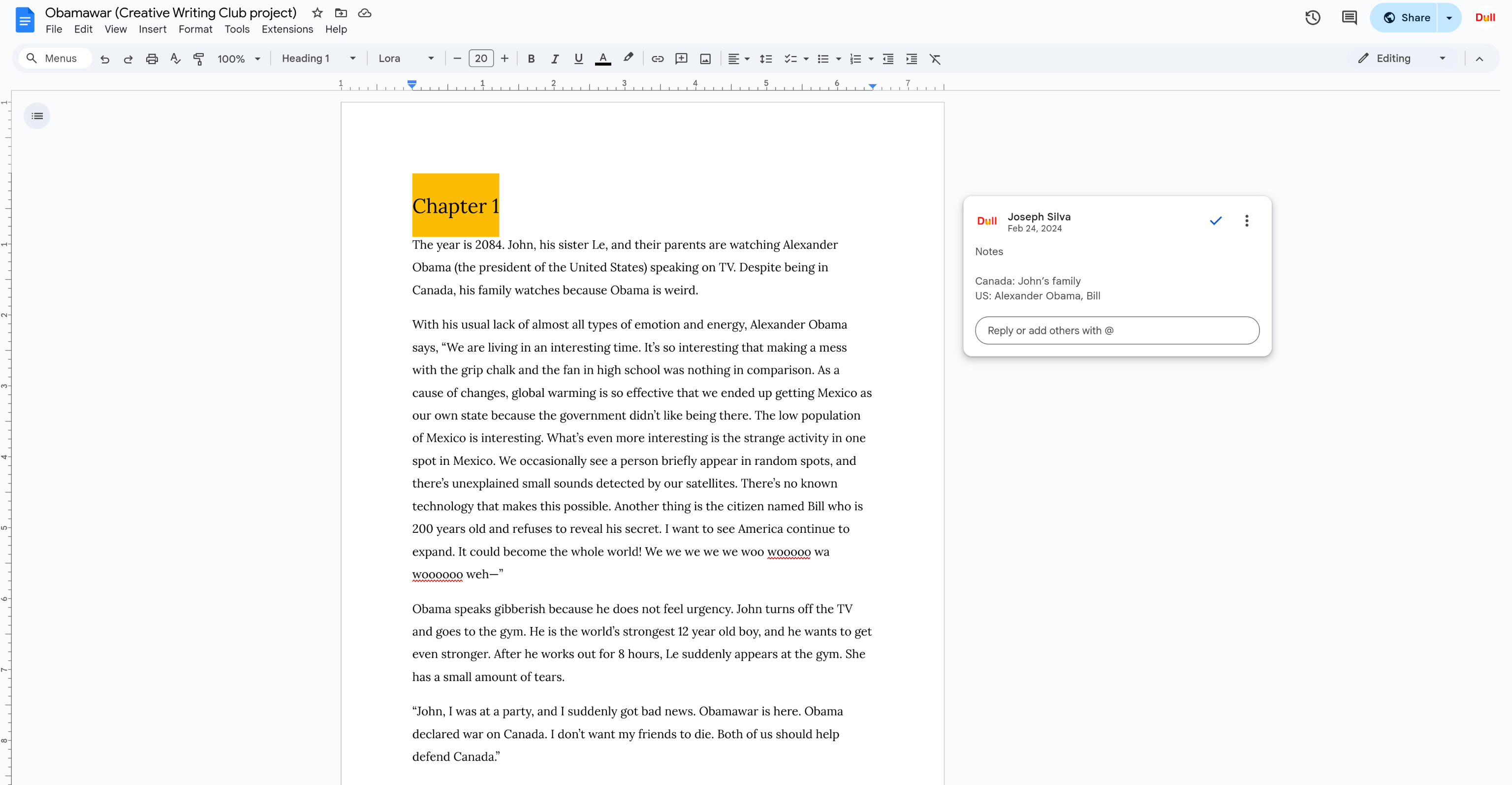Add a comment from toolbar
The width and height of the screenshot is (1512, 785).
click(x=682, y=59)
